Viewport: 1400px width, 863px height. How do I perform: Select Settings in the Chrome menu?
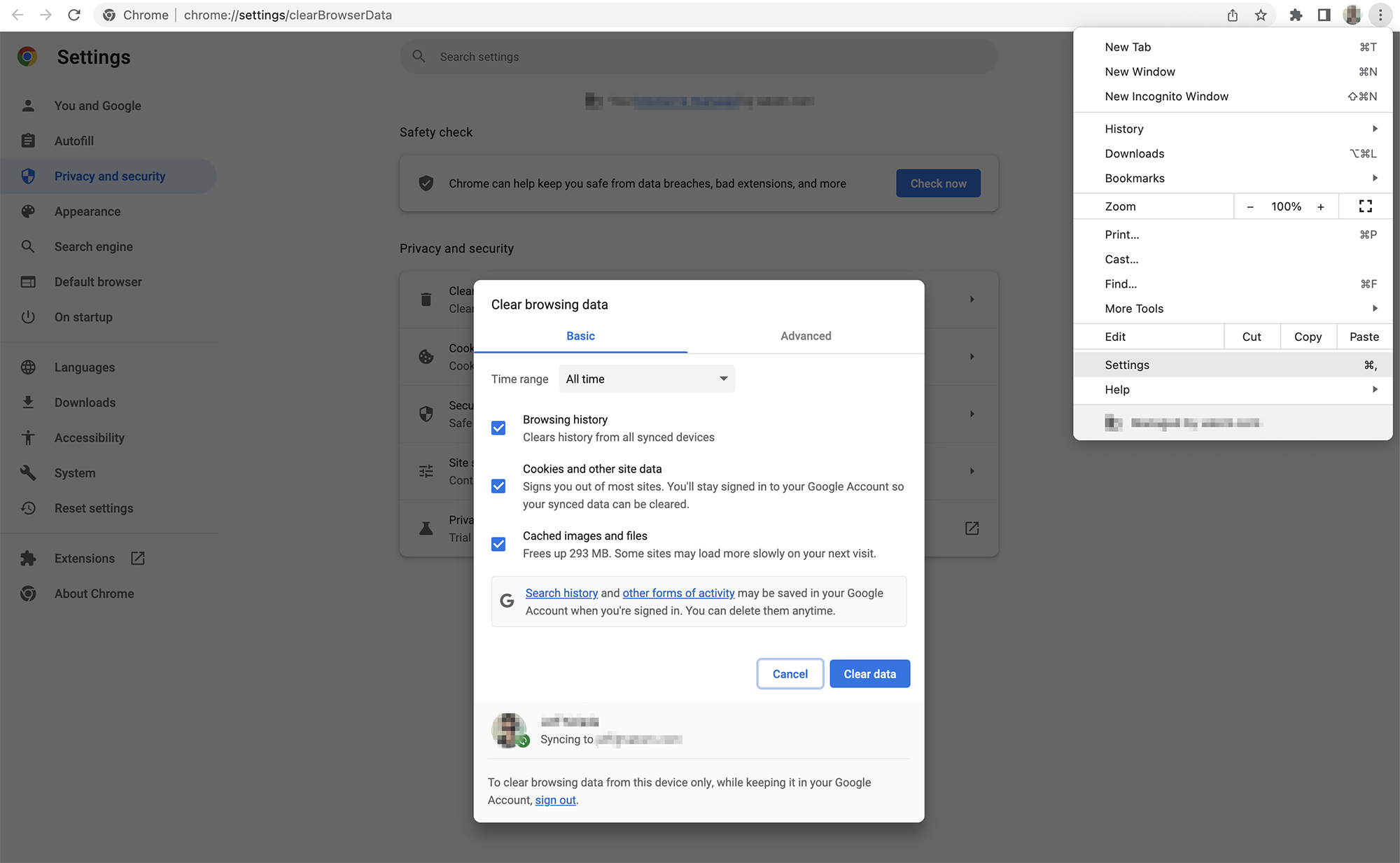[1233, 365]
